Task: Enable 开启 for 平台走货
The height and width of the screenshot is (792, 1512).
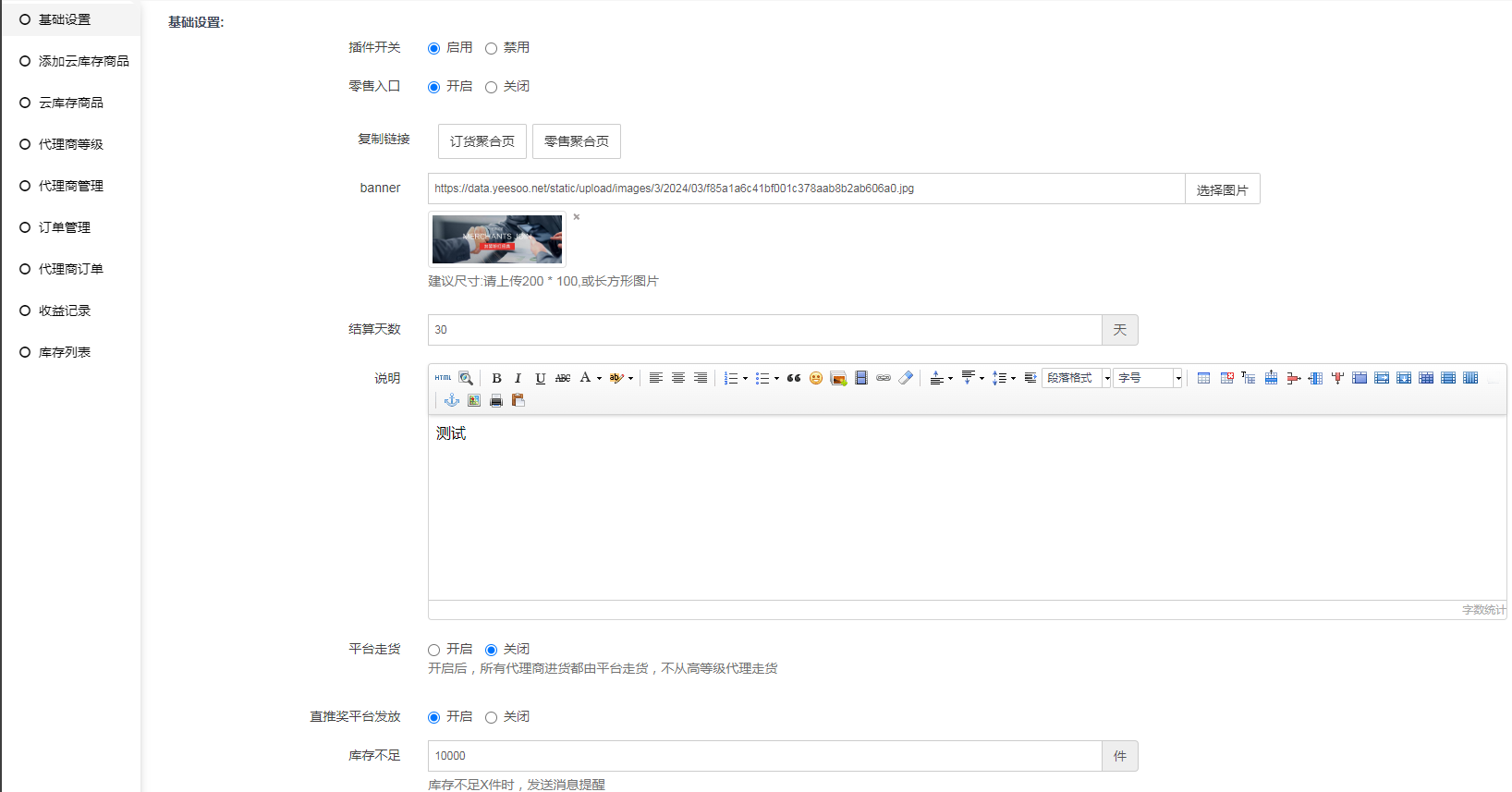Action: pos(433,650)
